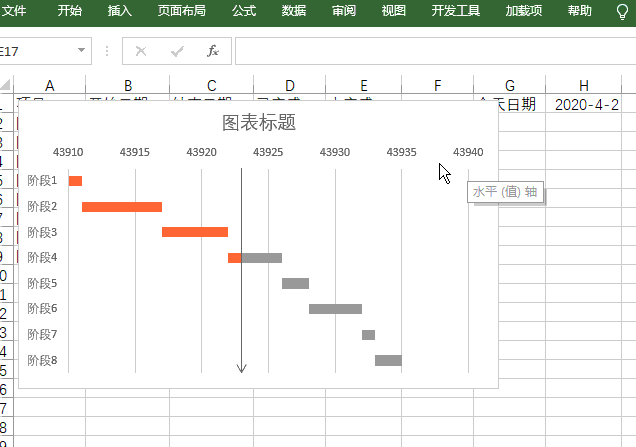Image resolution: width=636 pixels, height=447 pixels.
Task: Click the Select All corner triangle
Action: pyautogui.click(x=6, y=84)
